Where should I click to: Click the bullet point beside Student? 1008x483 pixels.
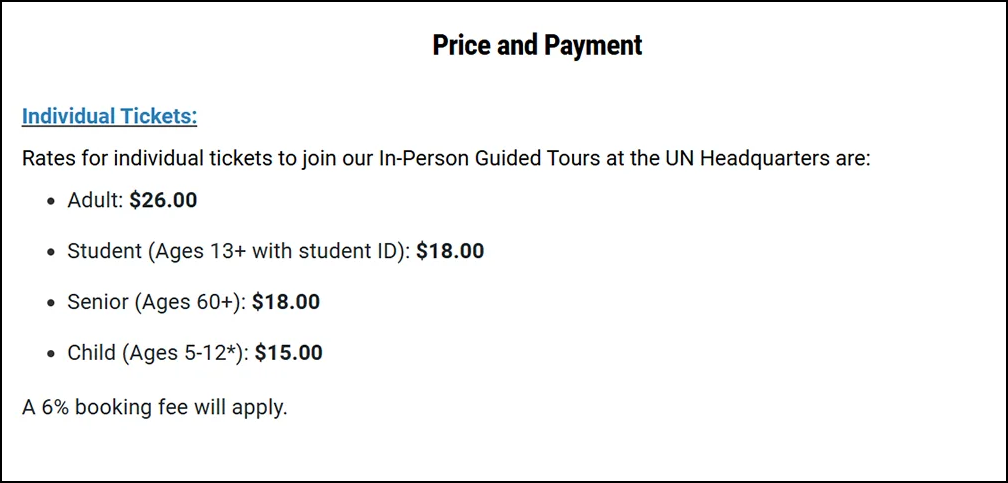(51, 252)
